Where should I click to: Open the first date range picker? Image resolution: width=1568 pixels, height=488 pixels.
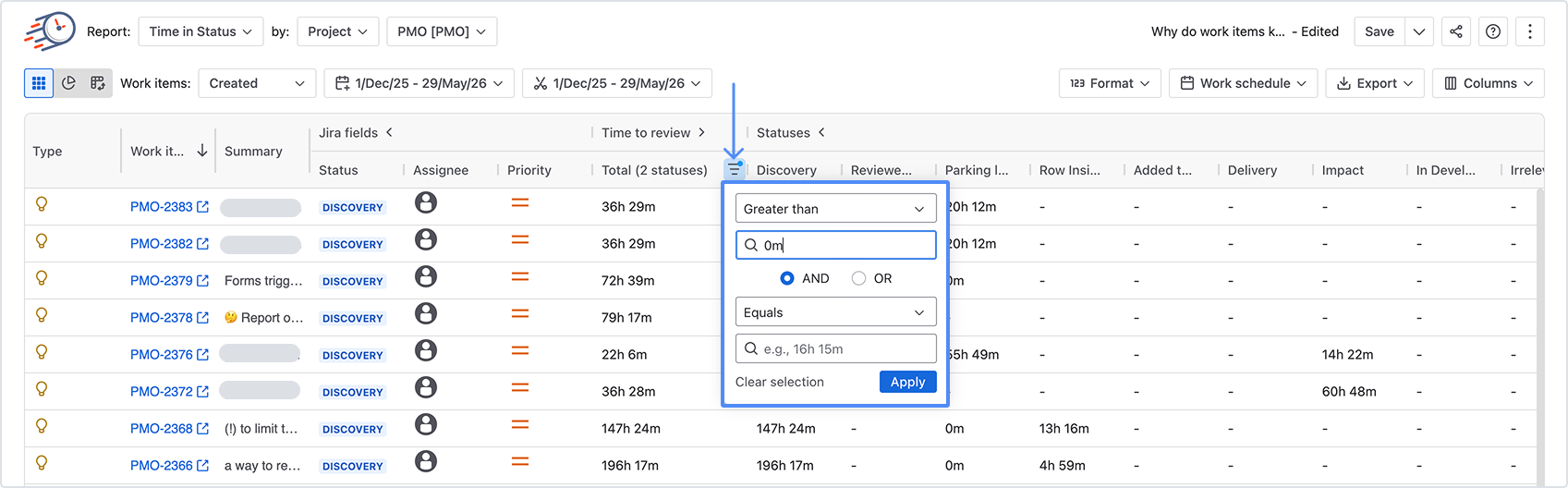tap(419, 83)
